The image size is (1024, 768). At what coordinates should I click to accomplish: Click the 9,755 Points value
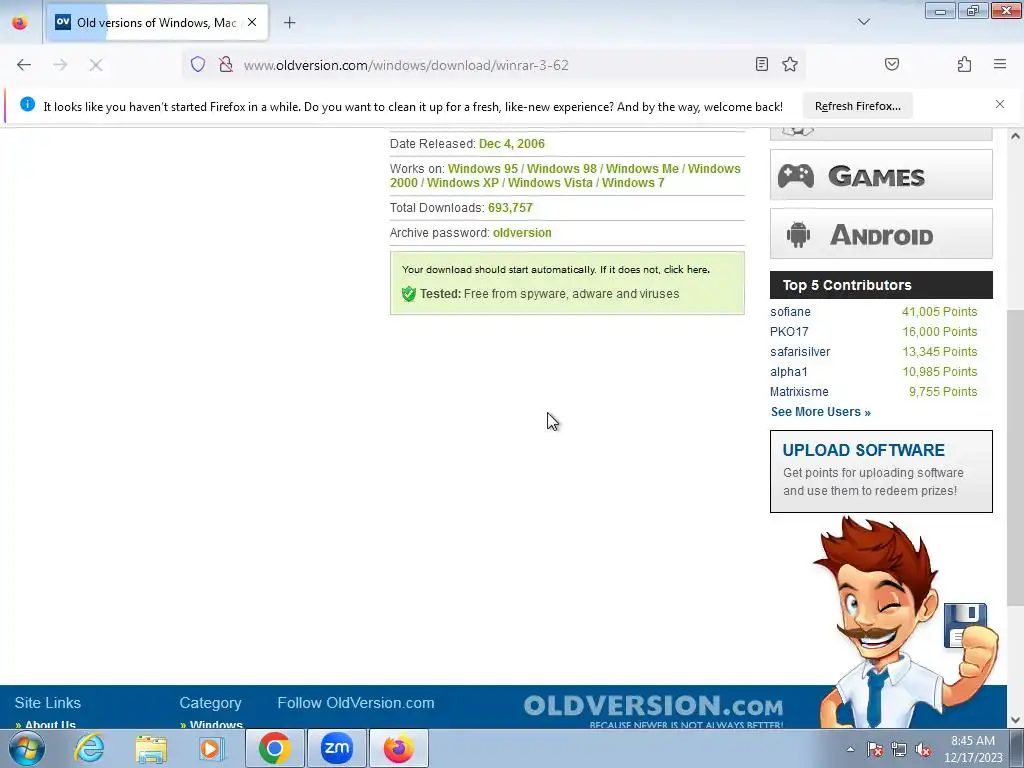tap(943, 392)
